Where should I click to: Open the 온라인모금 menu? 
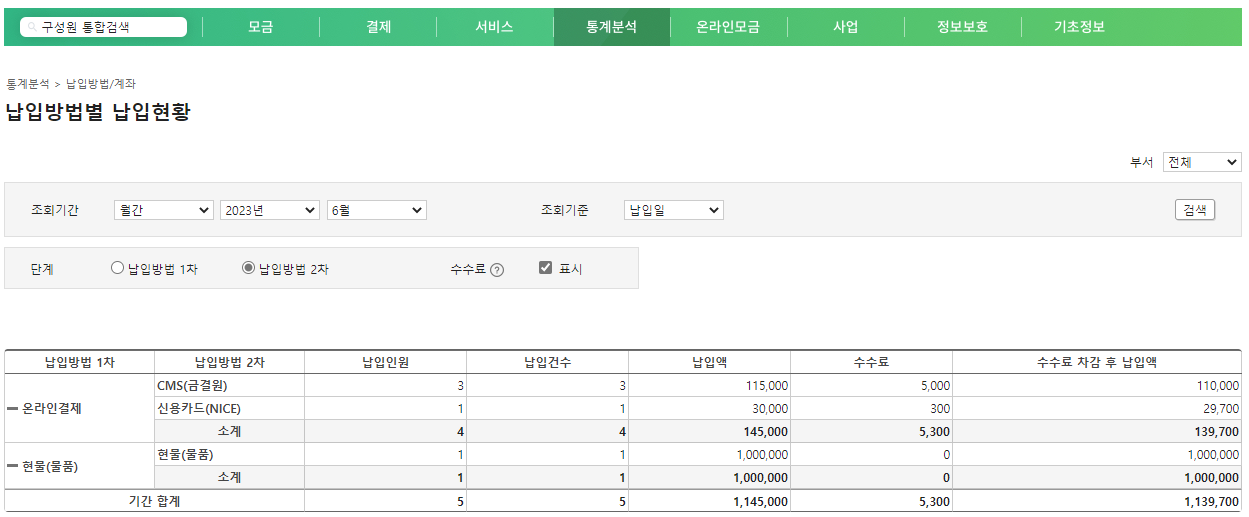(x=728, y=27)
